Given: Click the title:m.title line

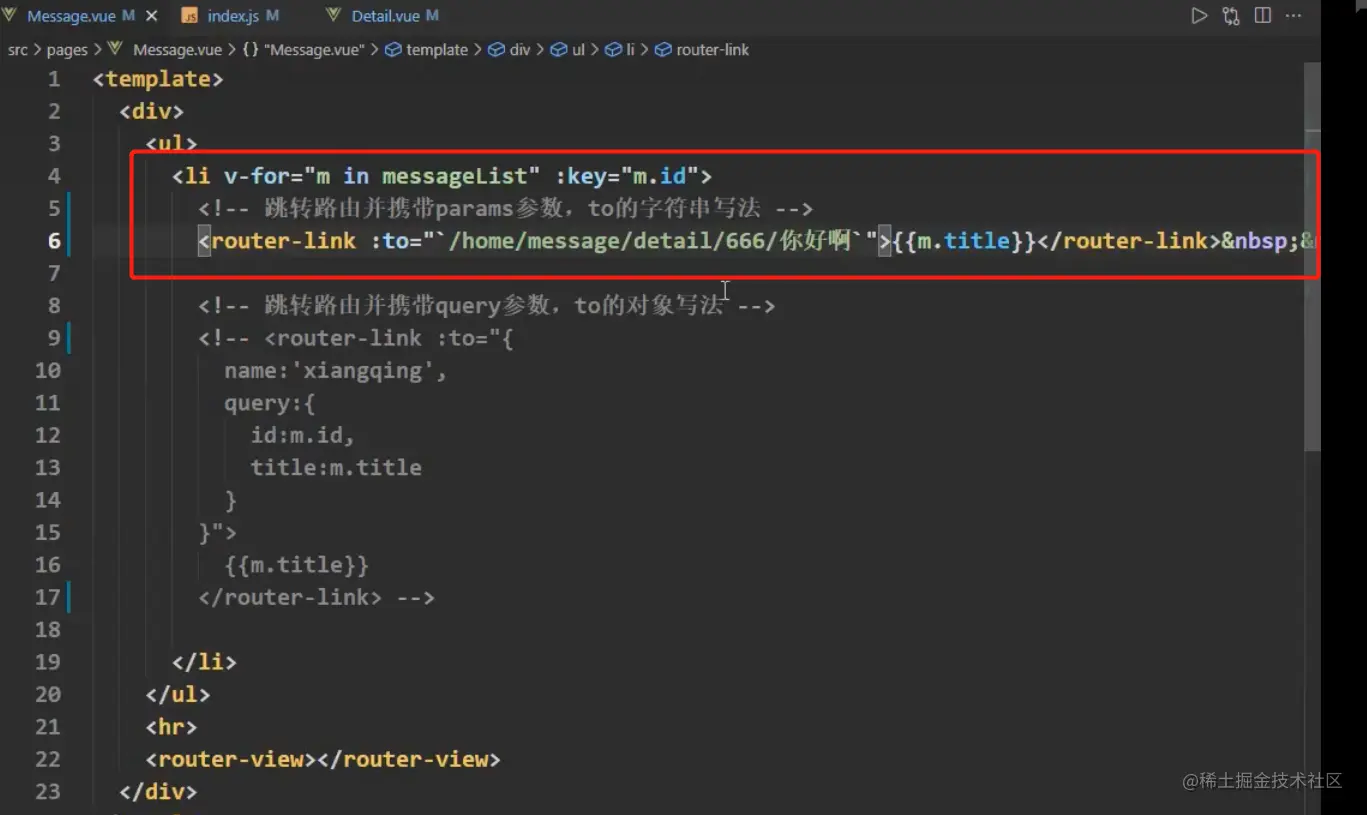Looking at the screenshot, I should point(336,468).
